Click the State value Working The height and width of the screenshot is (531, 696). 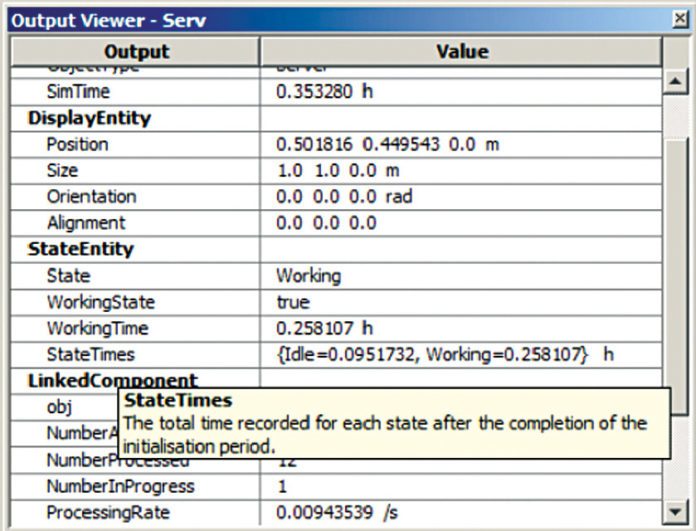[308, 275]
